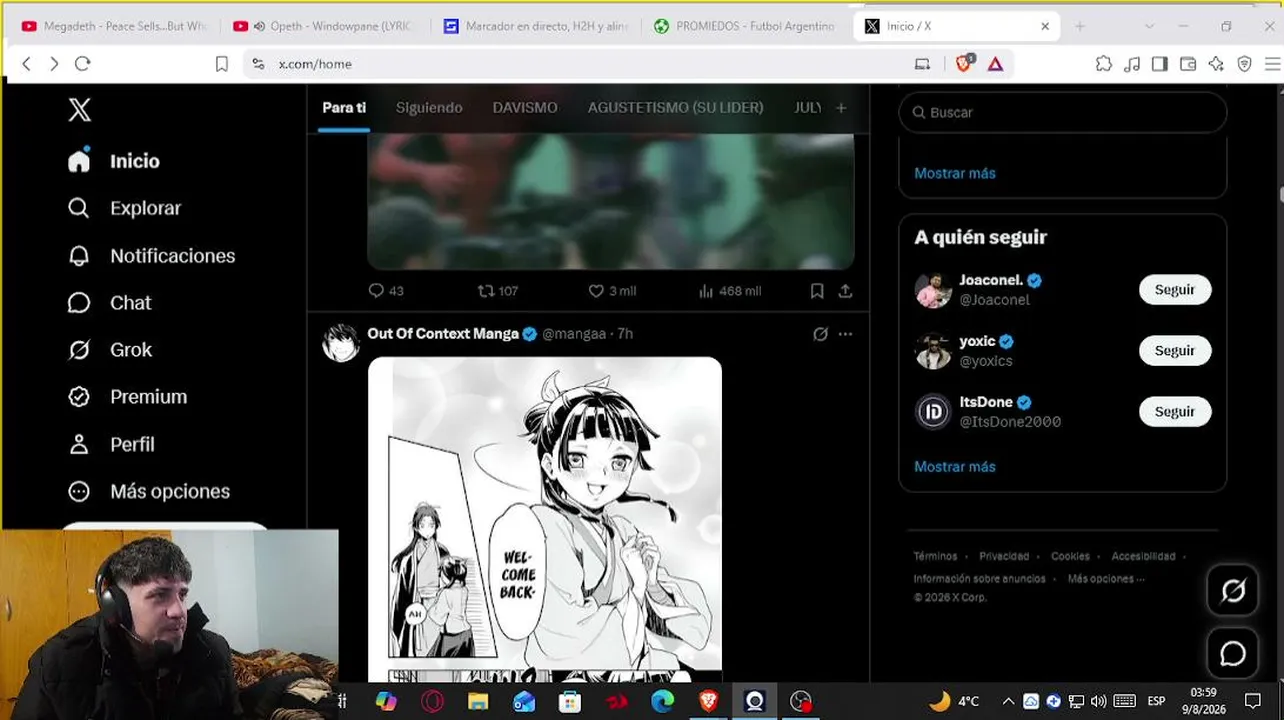Open Explorar in the sidebar
1284x720 pixels.
pos(124,208)
